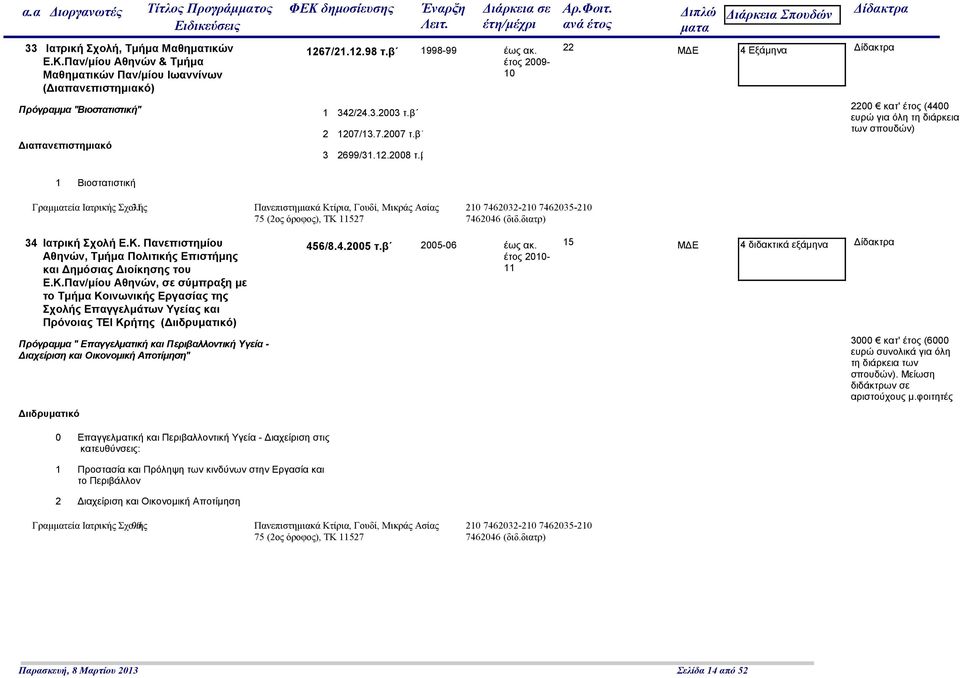
Task: Click the boxed 'Διάρκεια Σπουδών' header
Action: (x=782, y=15)
